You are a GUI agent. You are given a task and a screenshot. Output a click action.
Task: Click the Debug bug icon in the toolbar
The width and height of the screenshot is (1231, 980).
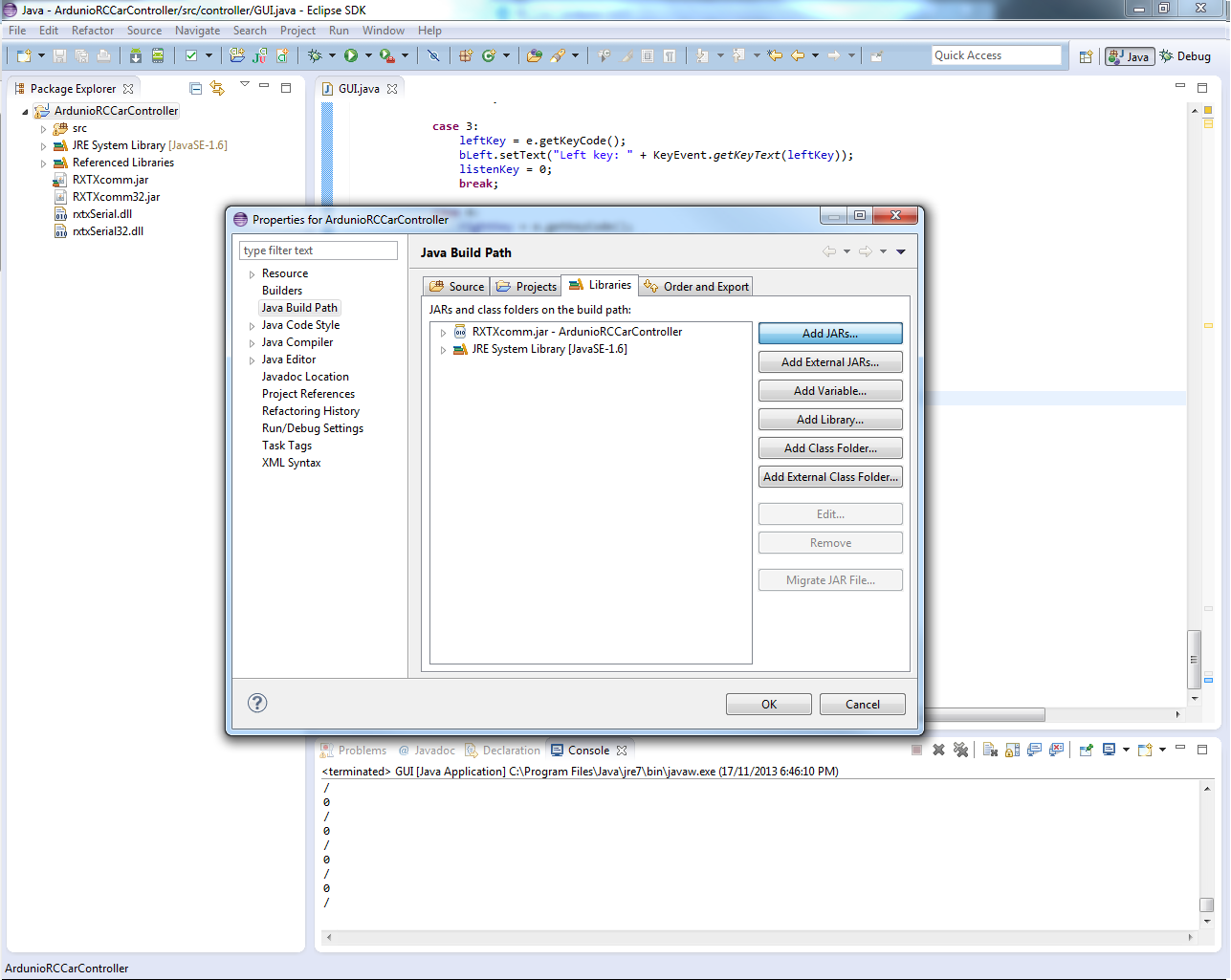tap(315, 56)
